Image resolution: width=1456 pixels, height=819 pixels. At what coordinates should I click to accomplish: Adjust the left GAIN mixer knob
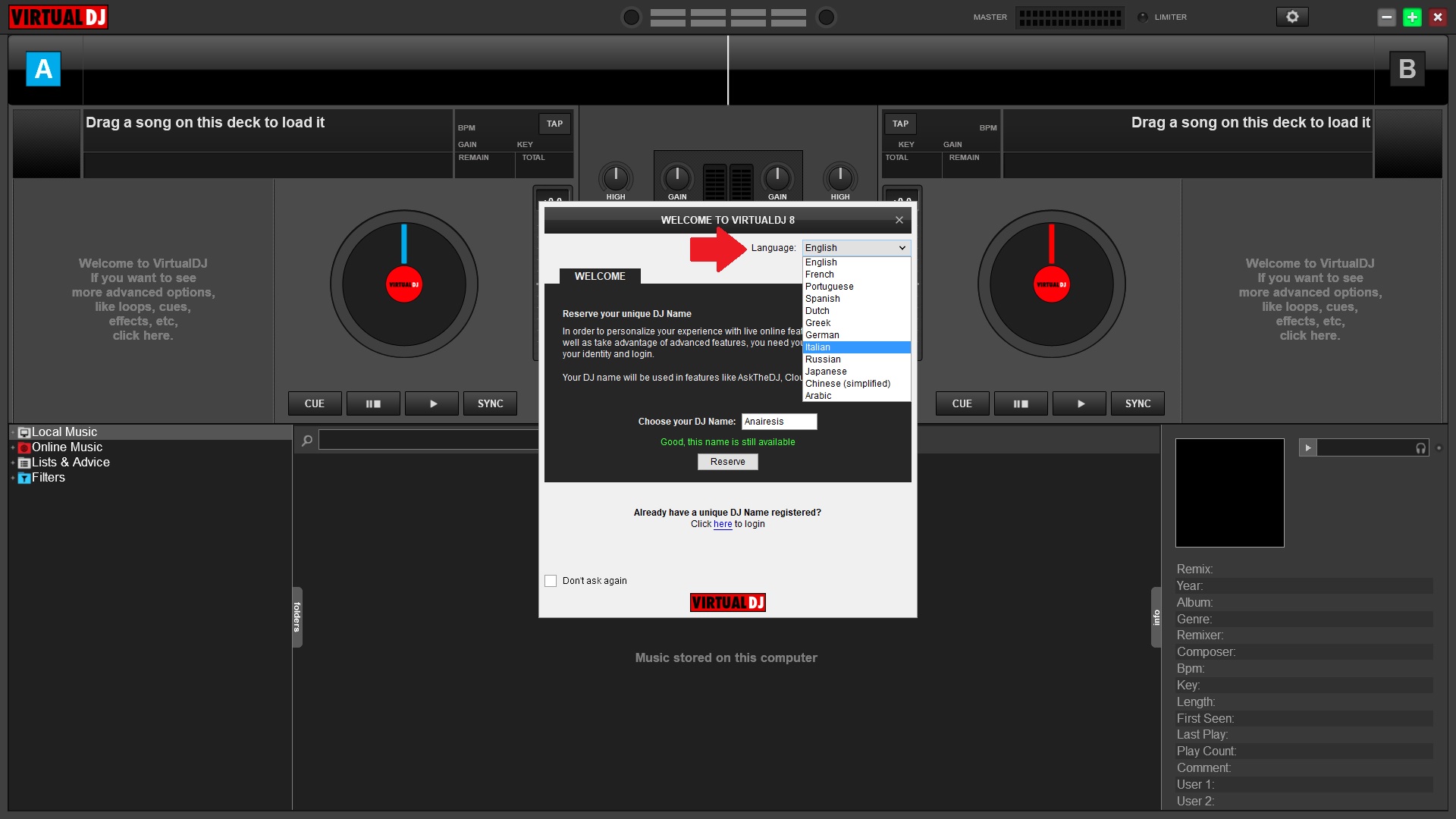click(677, 178)
